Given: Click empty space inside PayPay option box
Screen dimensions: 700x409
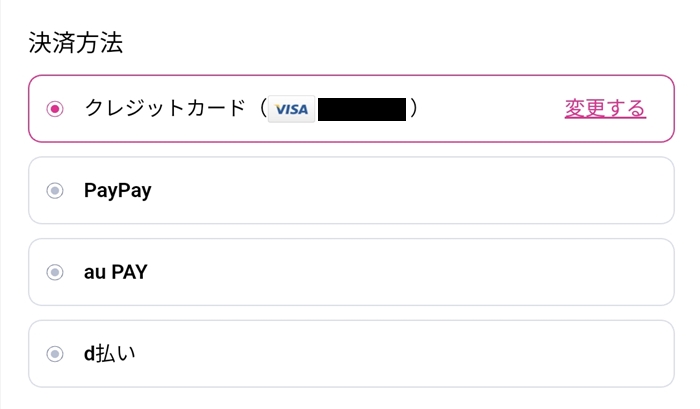Looking at the screenshot, I should pyautogui.click(x=400, y=190).
